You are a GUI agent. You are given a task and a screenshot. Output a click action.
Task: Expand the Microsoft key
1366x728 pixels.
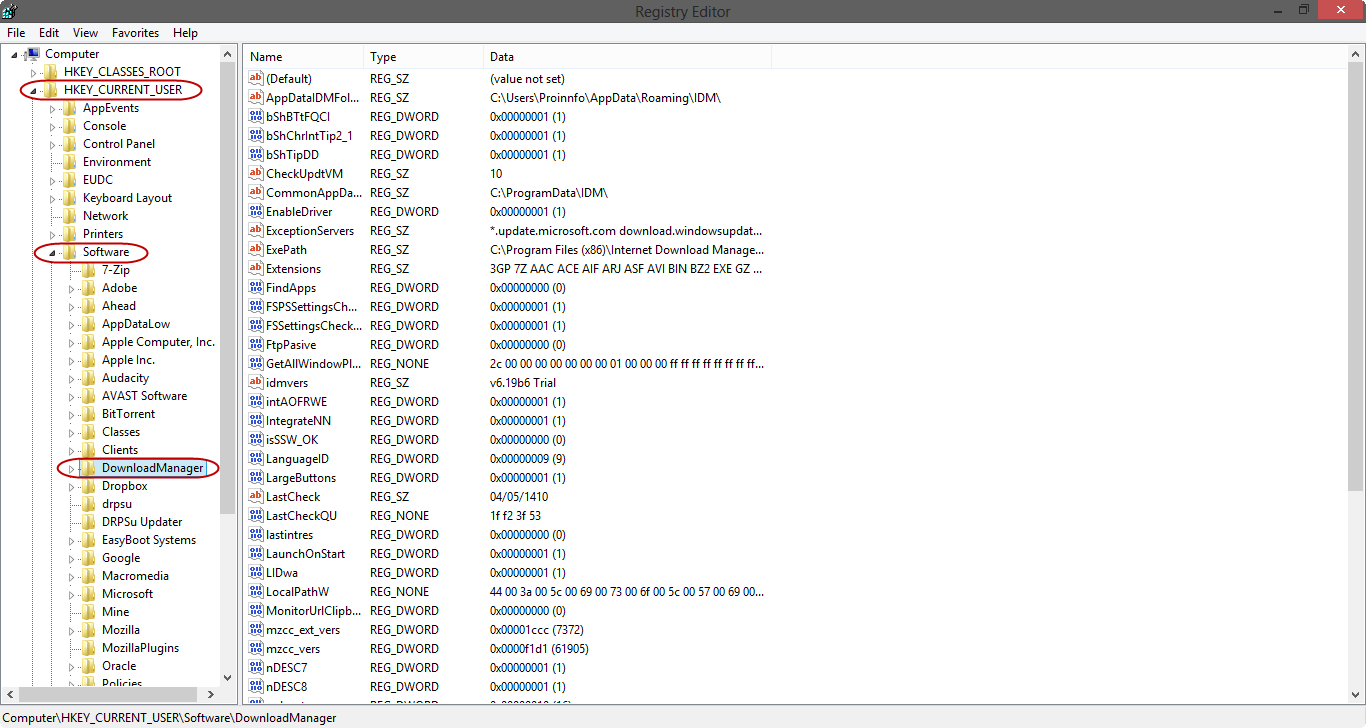[x=71, y=594]
